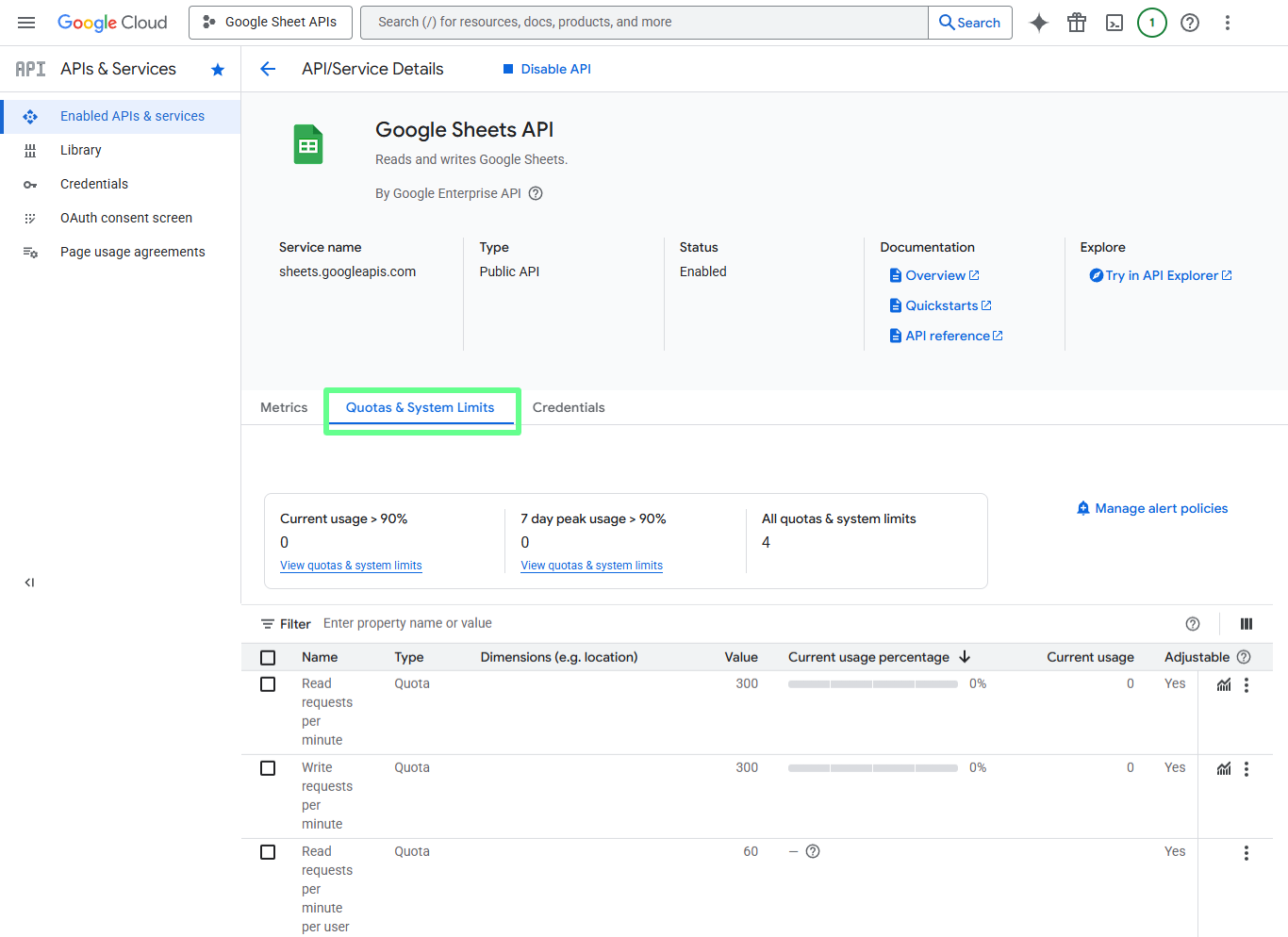Open the Cloud Shell terminal icon
1288x937 pixels.
1114,22
